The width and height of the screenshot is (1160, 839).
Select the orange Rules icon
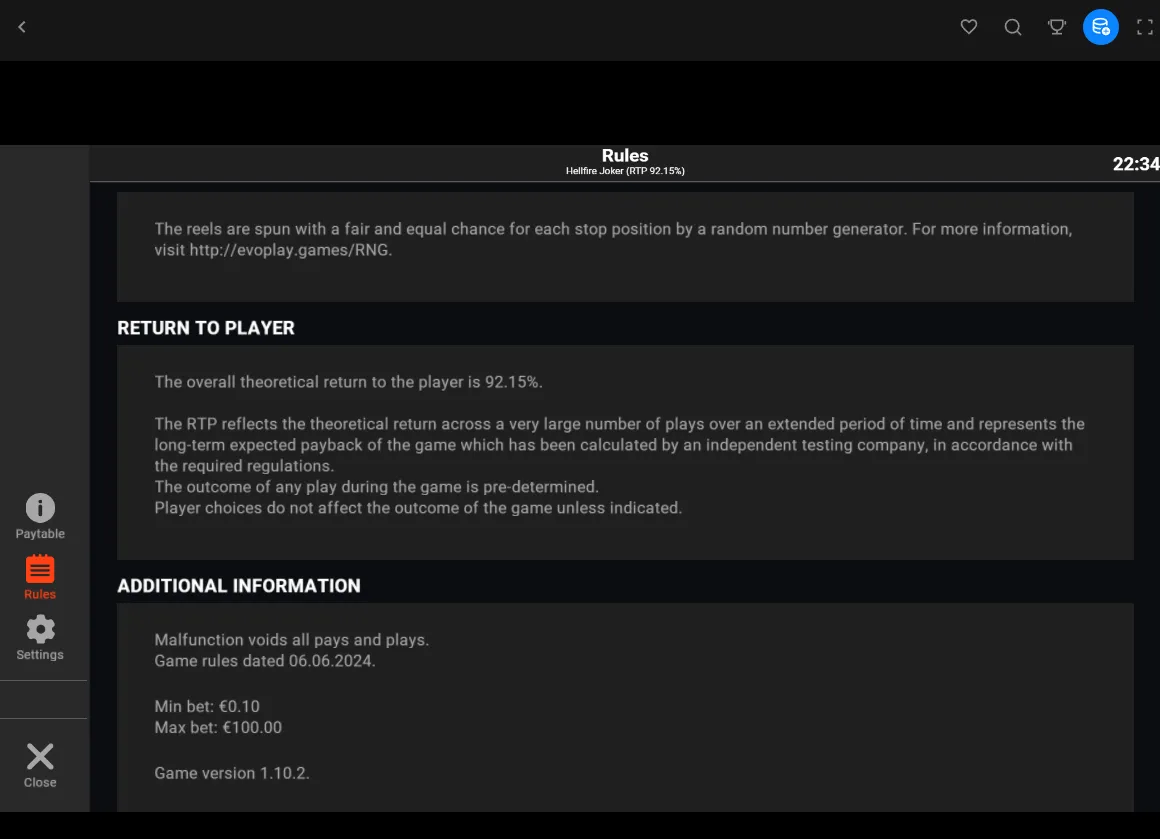(40, 577)
